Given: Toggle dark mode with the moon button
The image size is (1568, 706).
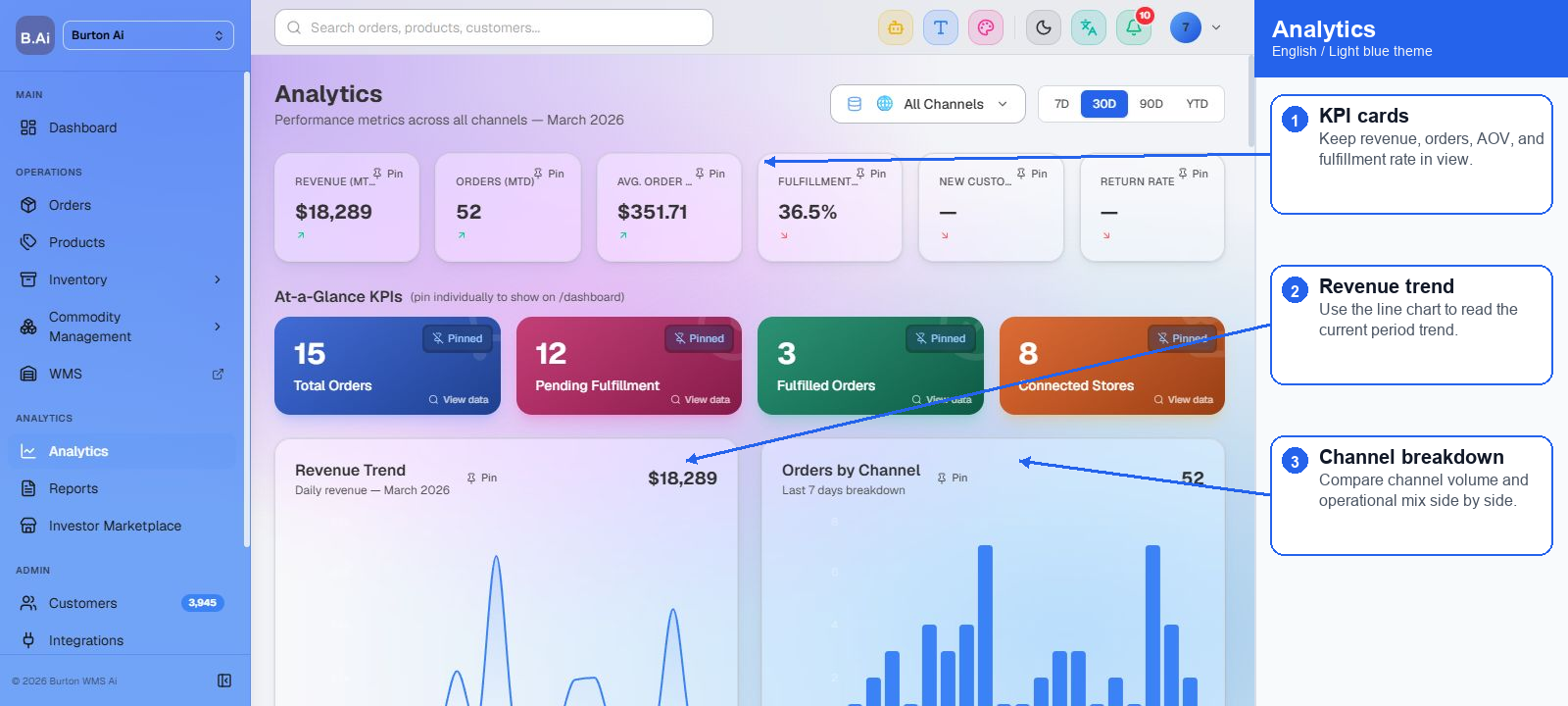Looking at the screenshot, I should click(x=1044, y=27).
